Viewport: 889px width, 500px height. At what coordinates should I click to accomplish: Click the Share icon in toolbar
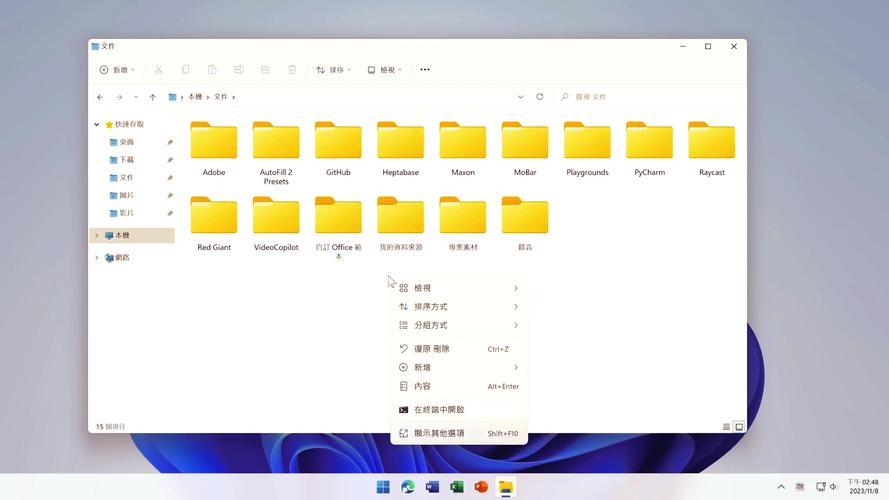265,70
